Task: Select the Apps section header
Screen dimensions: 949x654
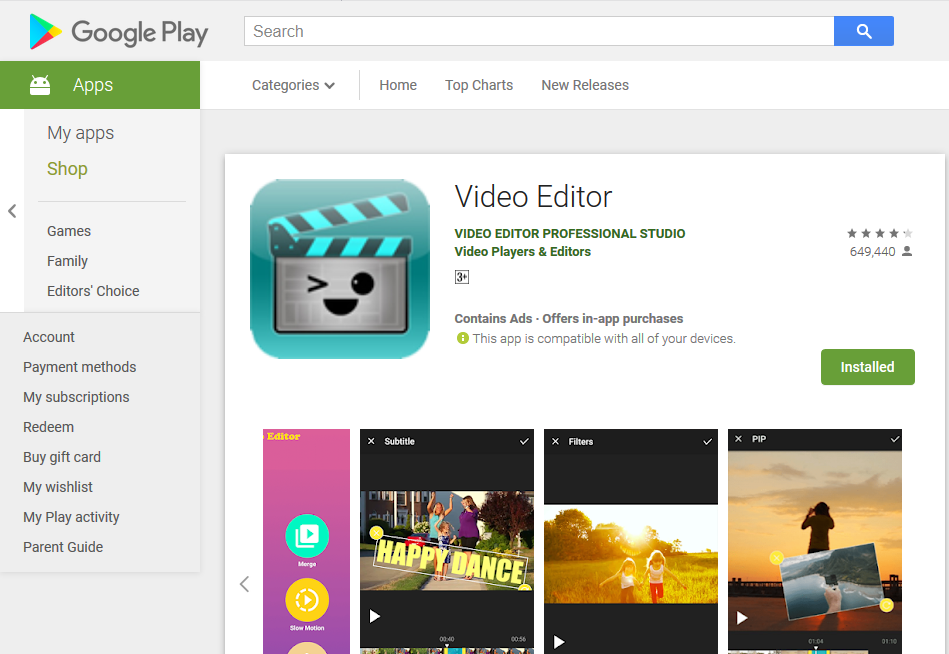Action: click(x=100, y=85)
